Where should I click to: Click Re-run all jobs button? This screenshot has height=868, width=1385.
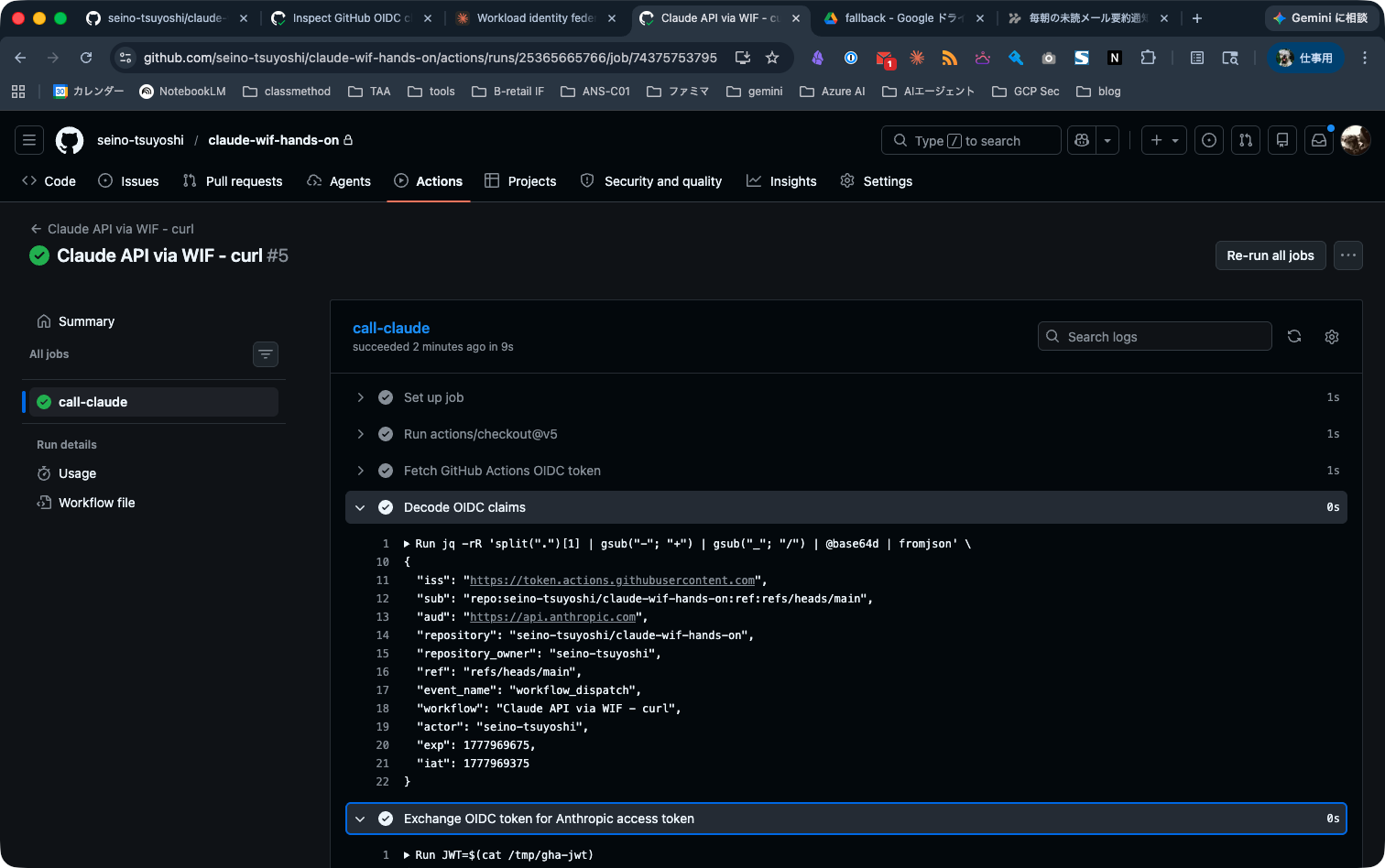pyautogui.click(x=1270, y=255)
